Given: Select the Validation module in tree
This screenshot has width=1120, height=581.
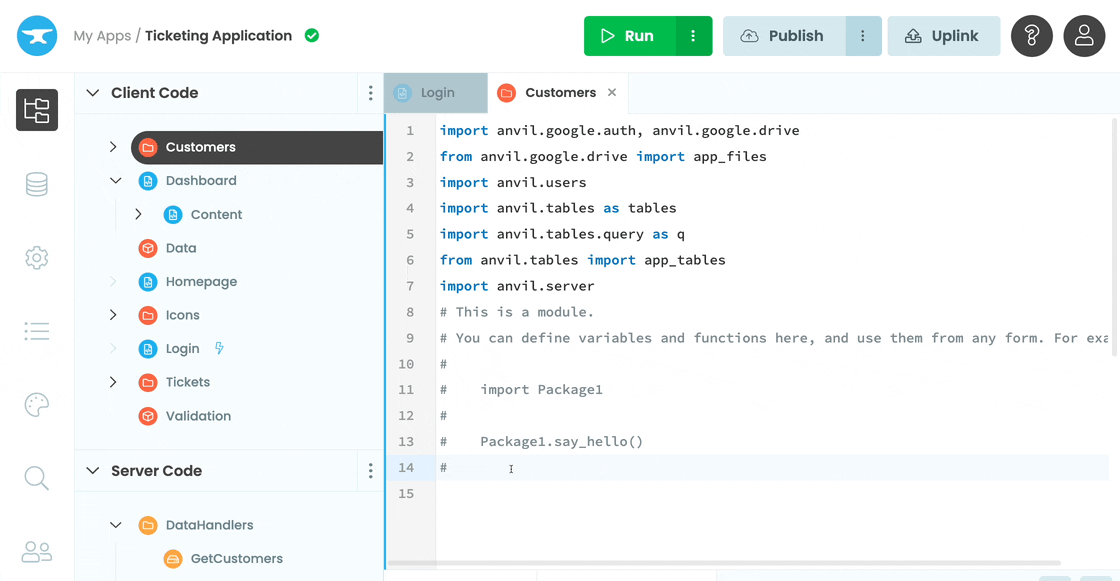Looking at the screenshot, I should point(197,416).
